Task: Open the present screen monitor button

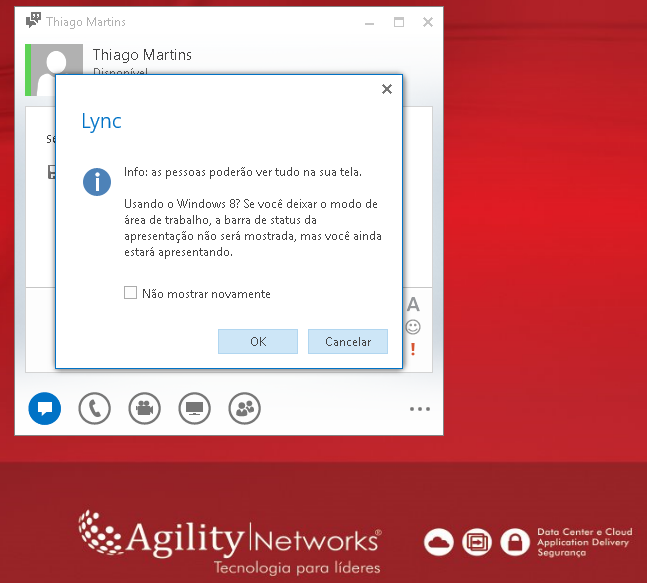Action: point(194,408)
